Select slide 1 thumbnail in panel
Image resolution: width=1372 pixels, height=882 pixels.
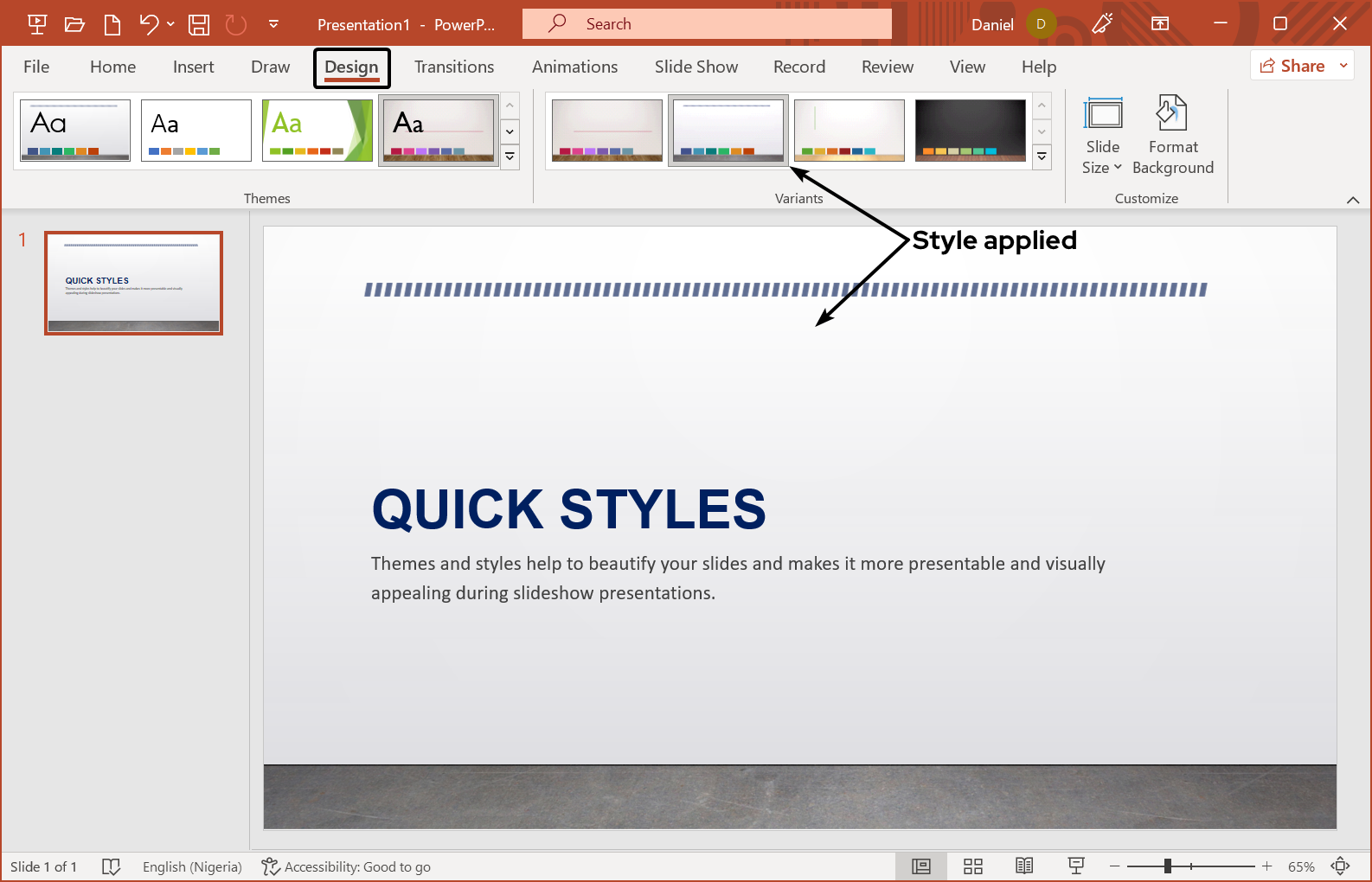click(x=134, y=283)
